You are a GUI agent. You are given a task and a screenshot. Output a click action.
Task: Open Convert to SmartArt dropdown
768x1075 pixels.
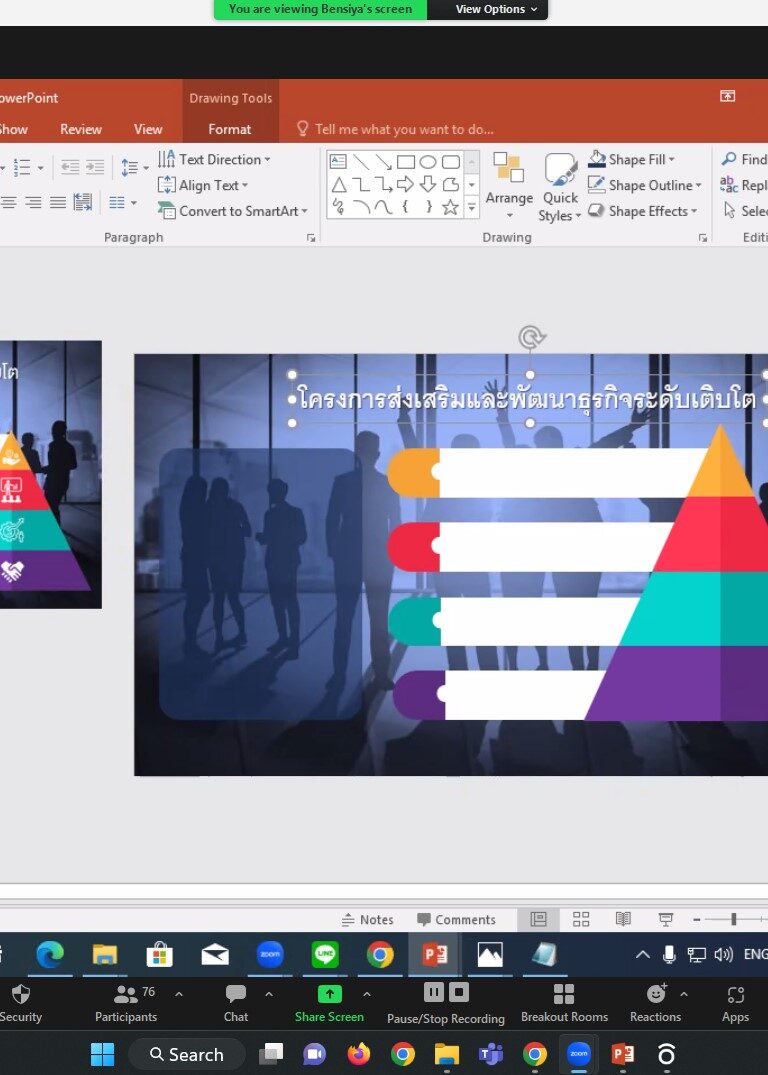[233, 211]
